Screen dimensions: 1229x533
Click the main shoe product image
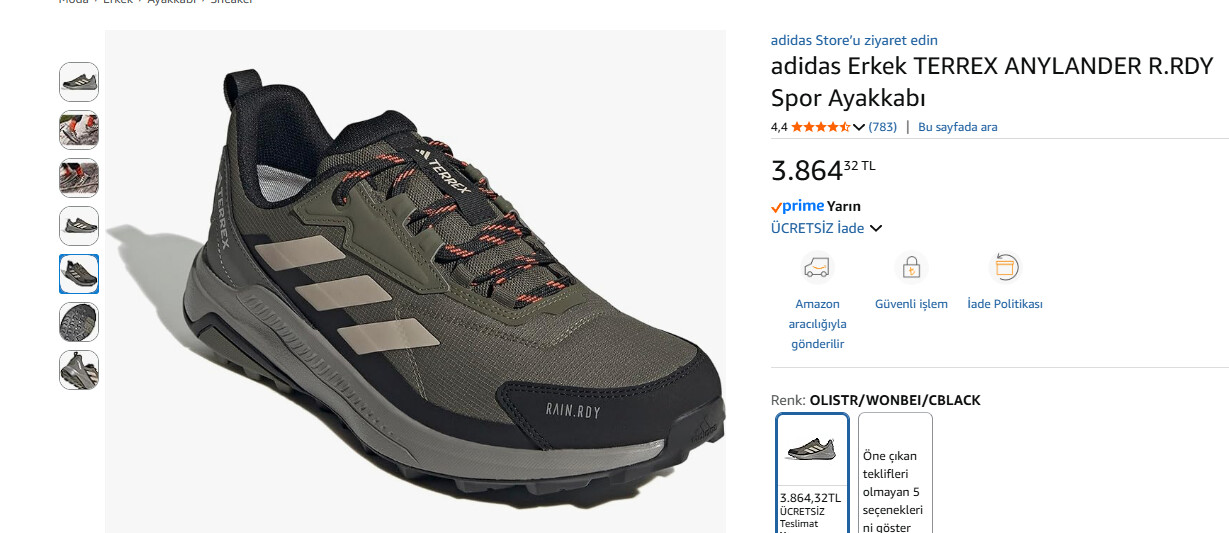(416, 281)
